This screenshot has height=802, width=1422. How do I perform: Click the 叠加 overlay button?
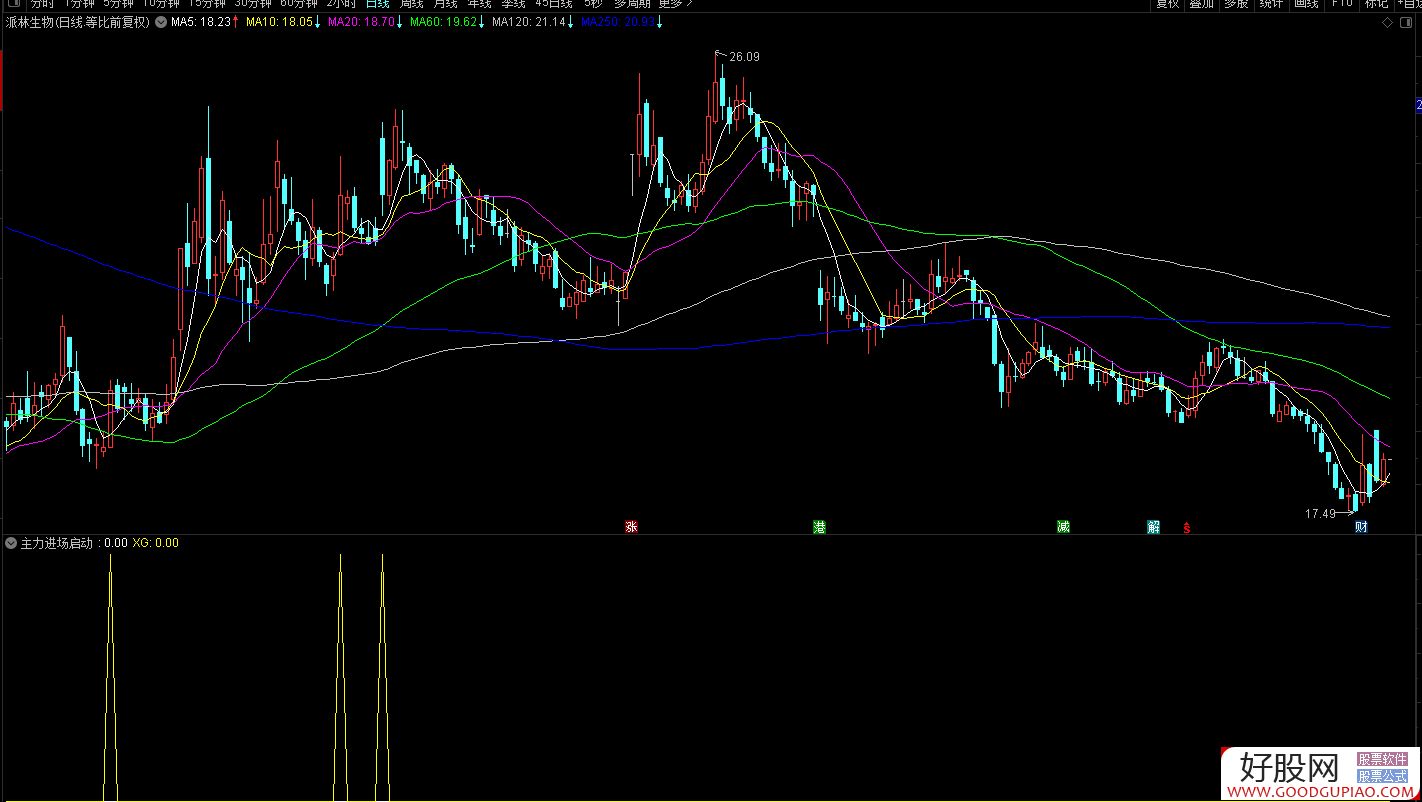click(1201, 4)
